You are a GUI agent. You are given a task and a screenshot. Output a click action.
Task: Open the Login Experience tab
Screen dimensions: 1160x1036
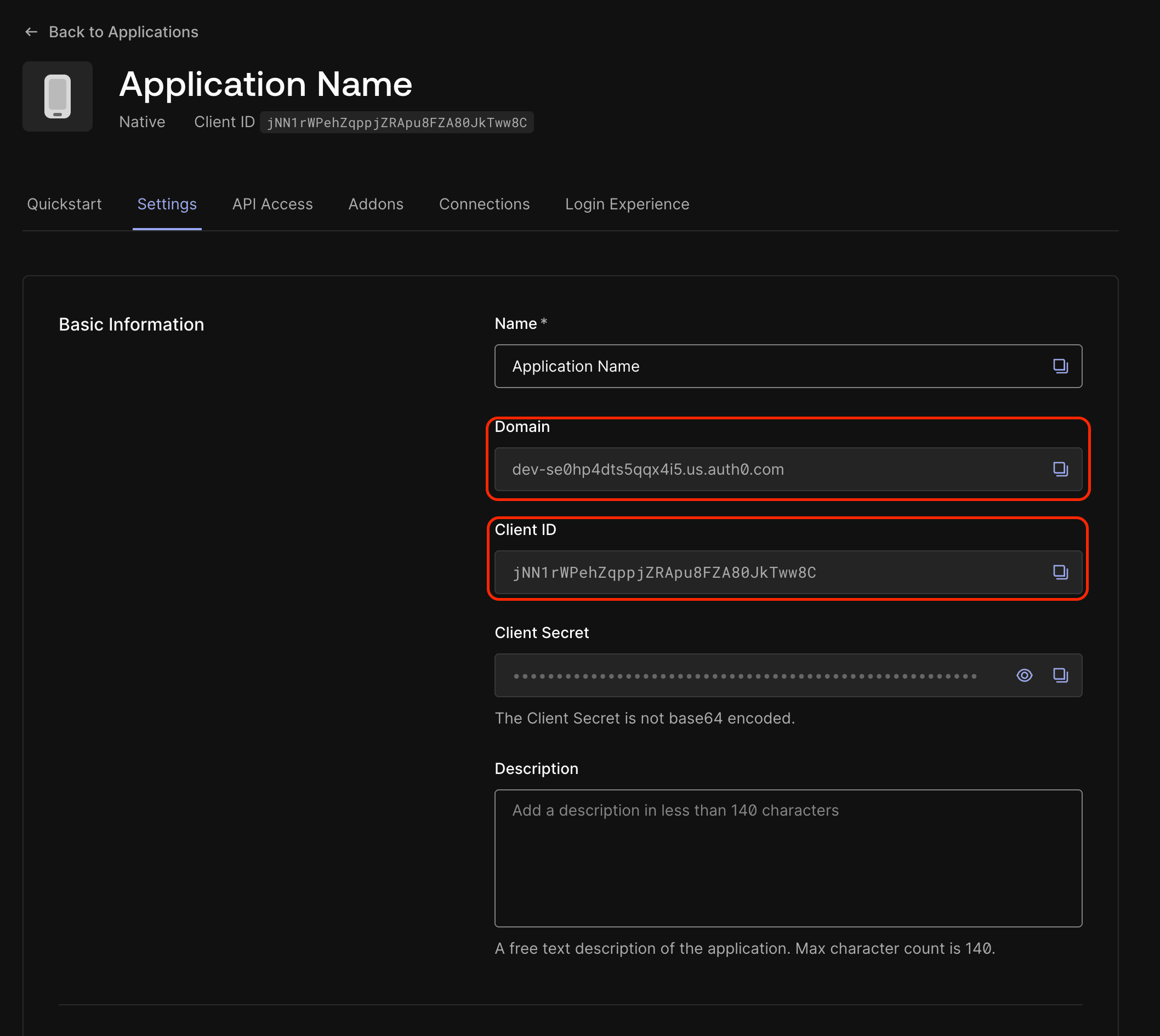pyautogui.click(x=627, y=204)
